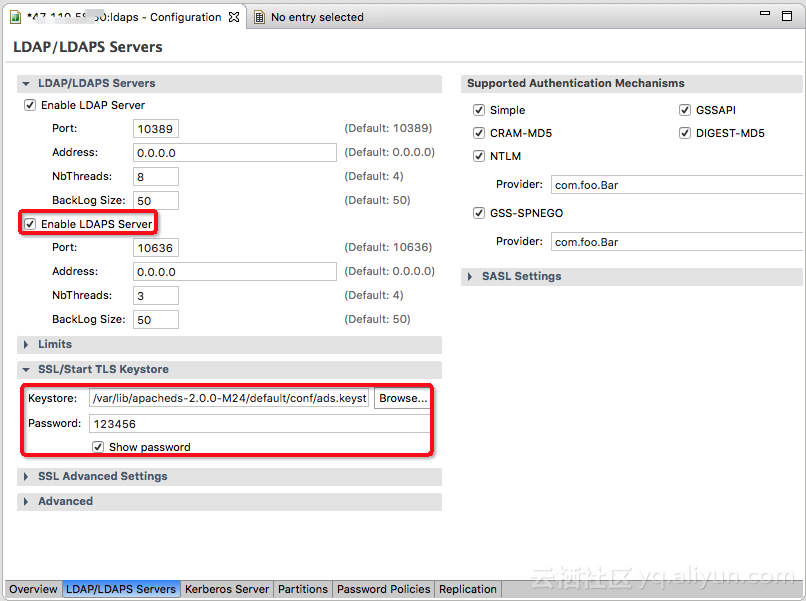Open the Partitions tab
Viewport: 806px width, 601px height.
tap(303, 589)
